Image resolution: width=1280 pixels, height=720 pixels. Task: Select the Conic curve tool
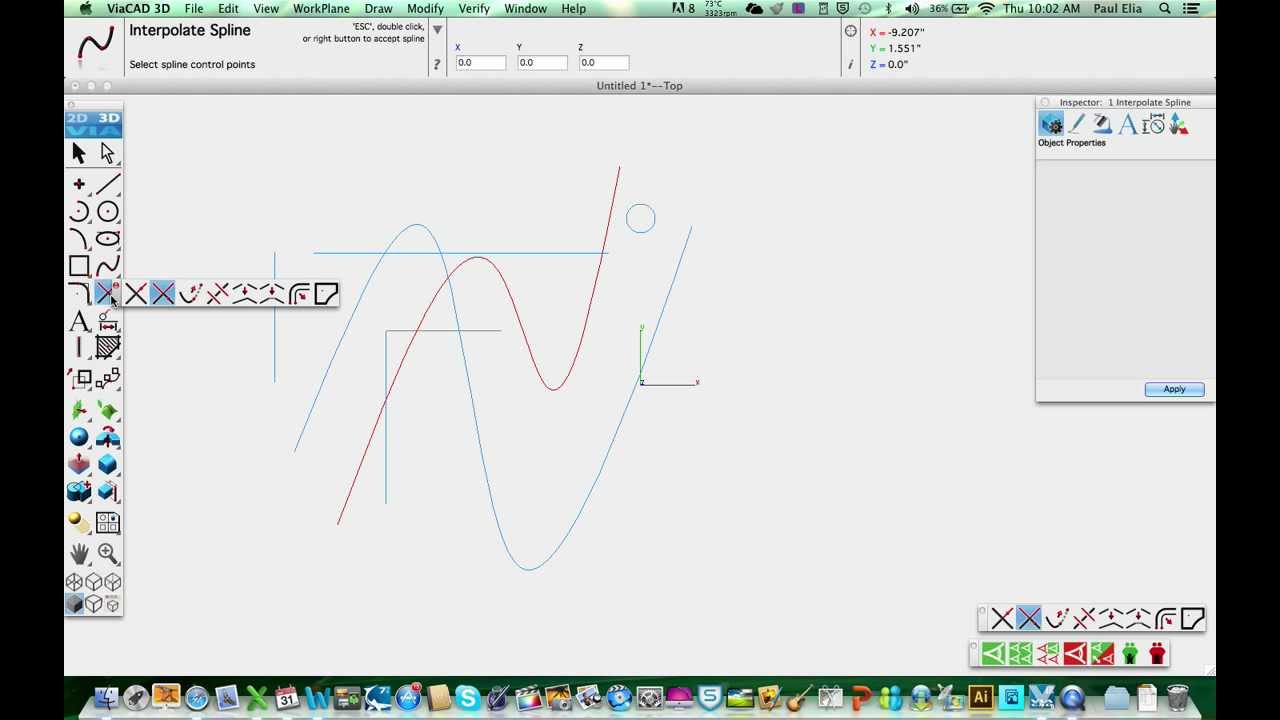79,238
